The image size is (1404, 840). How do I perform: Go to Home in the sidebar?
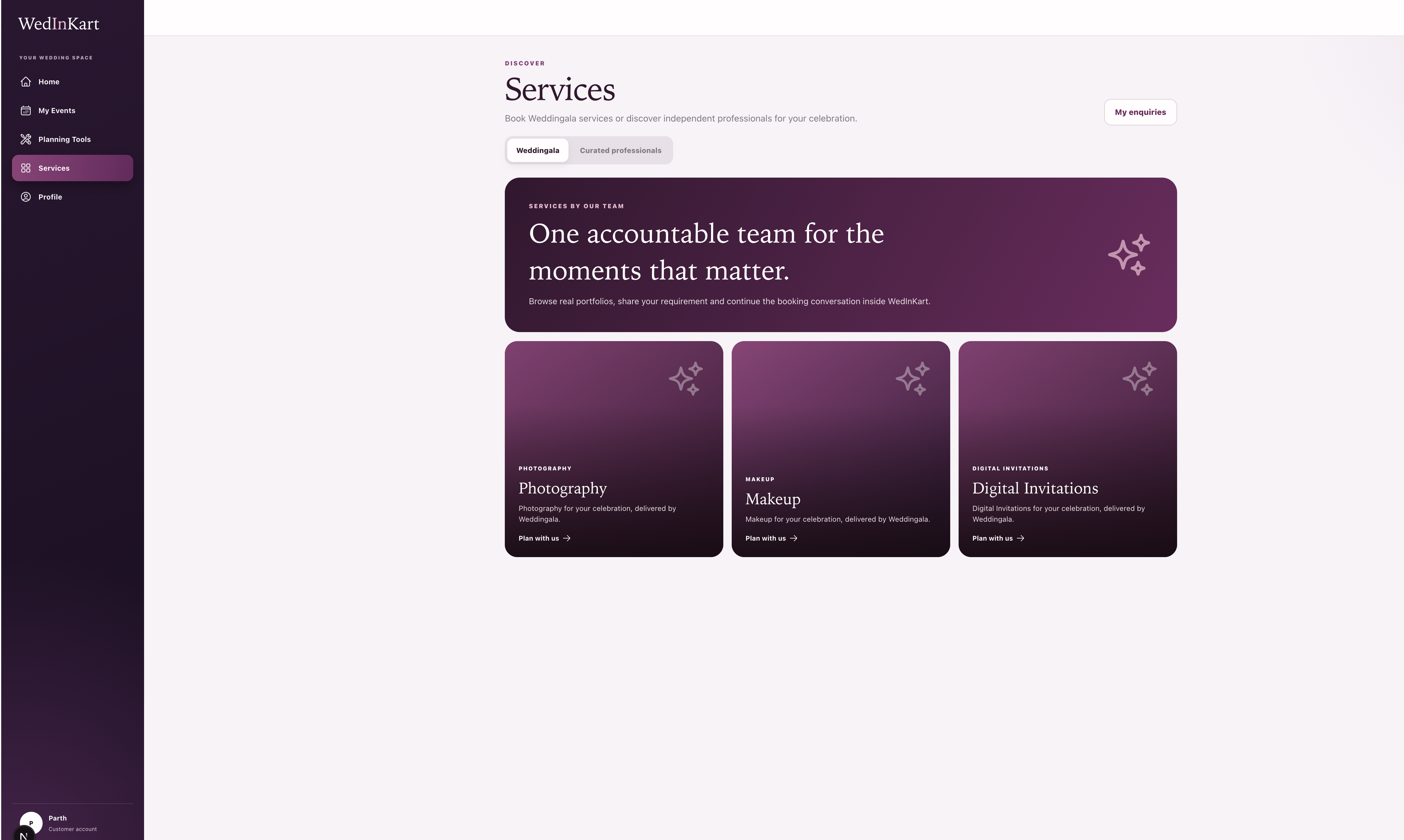pos(72,82)
